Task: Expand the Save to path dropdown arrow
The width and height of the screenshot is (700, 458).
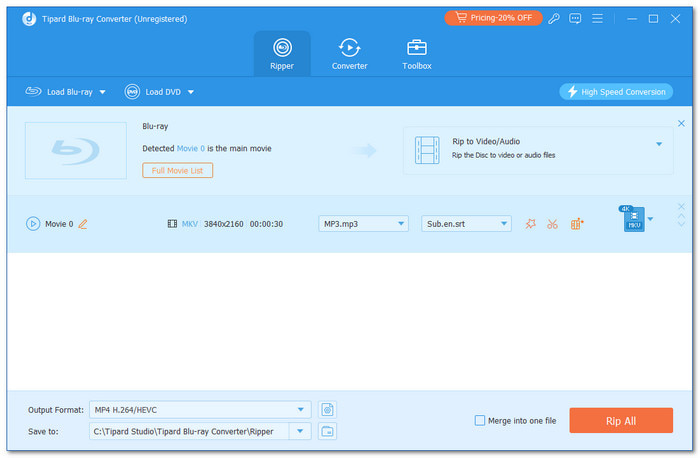Action: [x=300, y=432]
